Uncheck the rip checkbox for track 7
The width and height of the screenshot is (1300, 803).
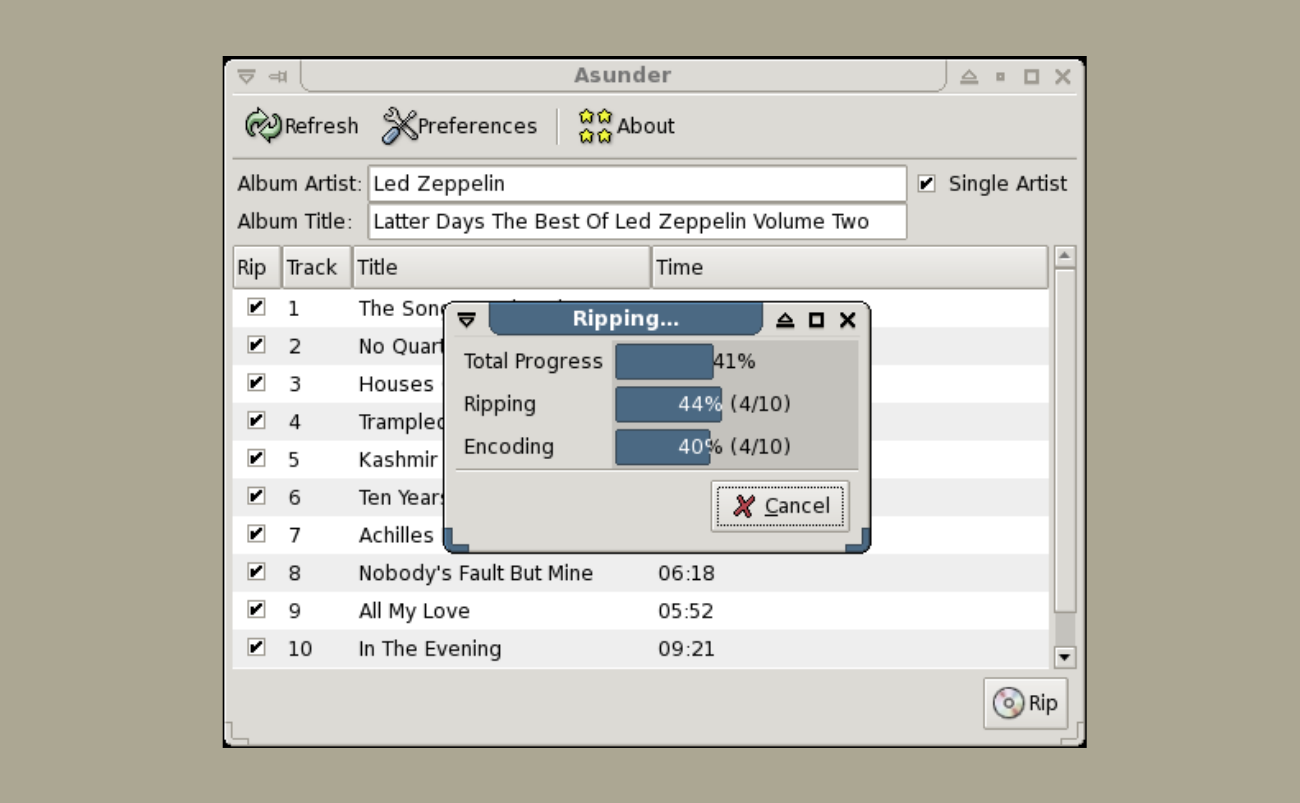(x=256, y=535)
